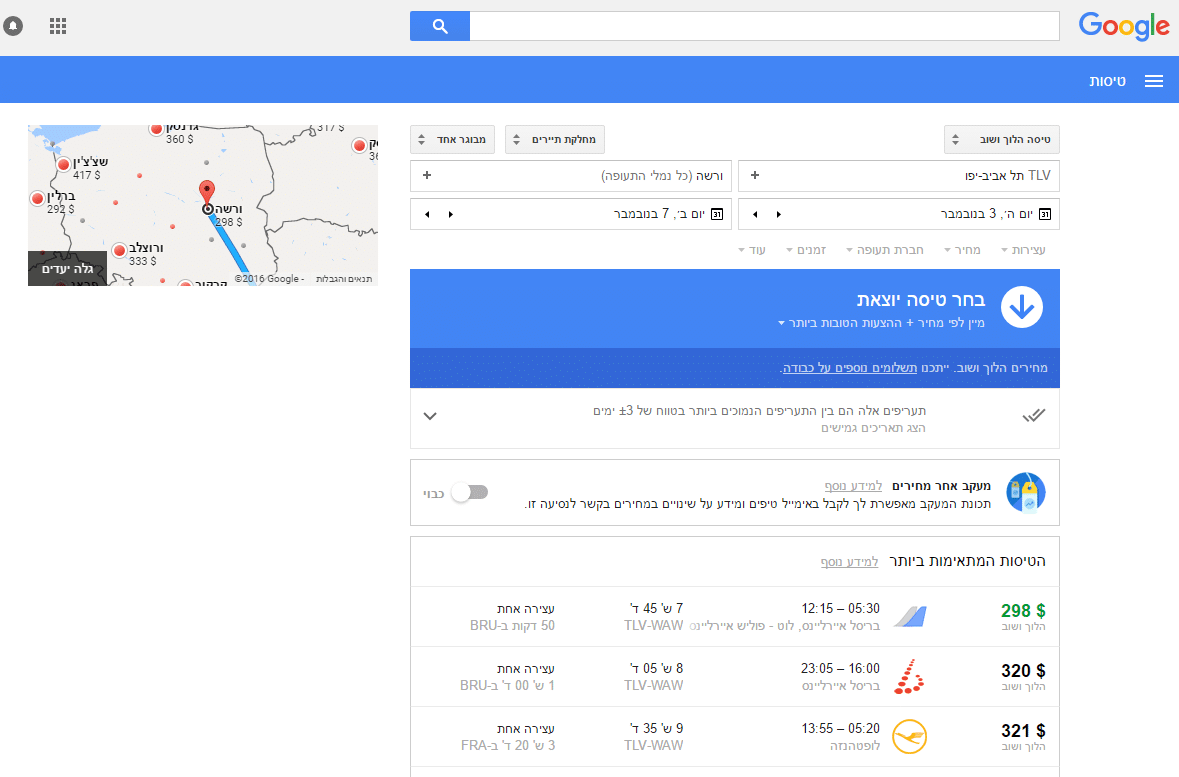Click the left-pointing arrow on the departure date
Image resolution: width=1179 pixels, height=777 pixels.
tap(755, 214)
